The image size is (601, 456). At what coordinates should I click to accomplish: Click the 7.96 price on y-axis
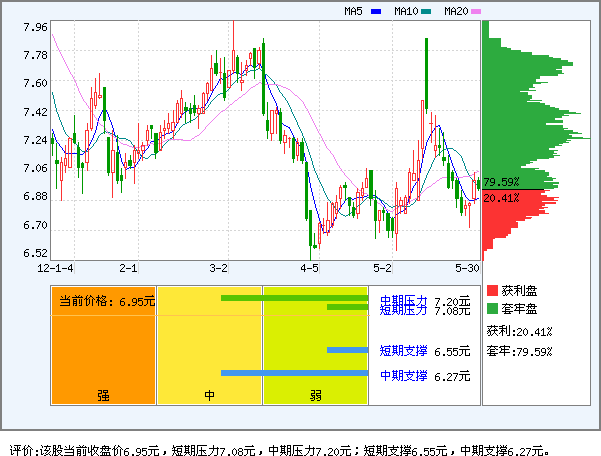click(x=35, y=28)
